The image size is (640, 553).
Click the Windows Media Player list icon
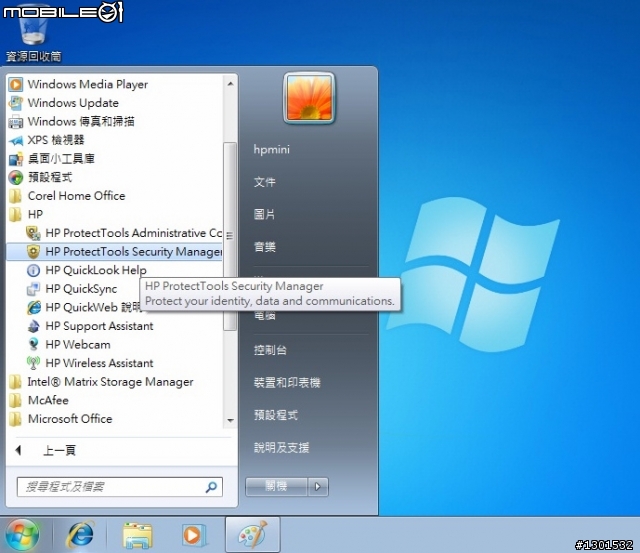(x=16, y=84)
